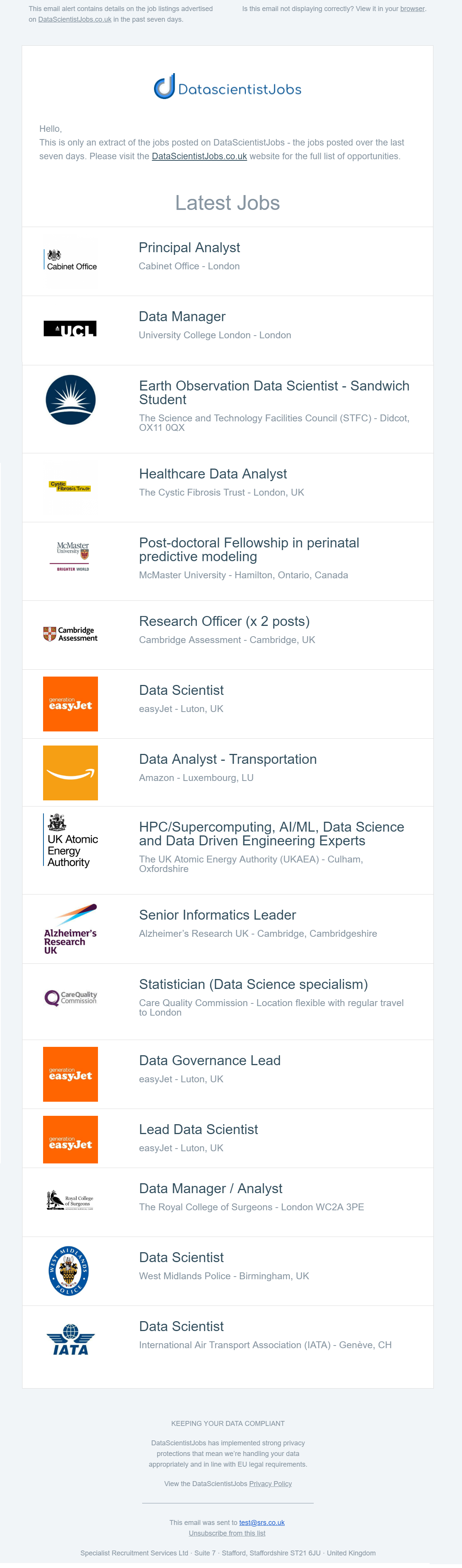Click the Amazon smile logo
Image resolution: width=462 pixels, height=1568 pixels.
tap(71, 773)
